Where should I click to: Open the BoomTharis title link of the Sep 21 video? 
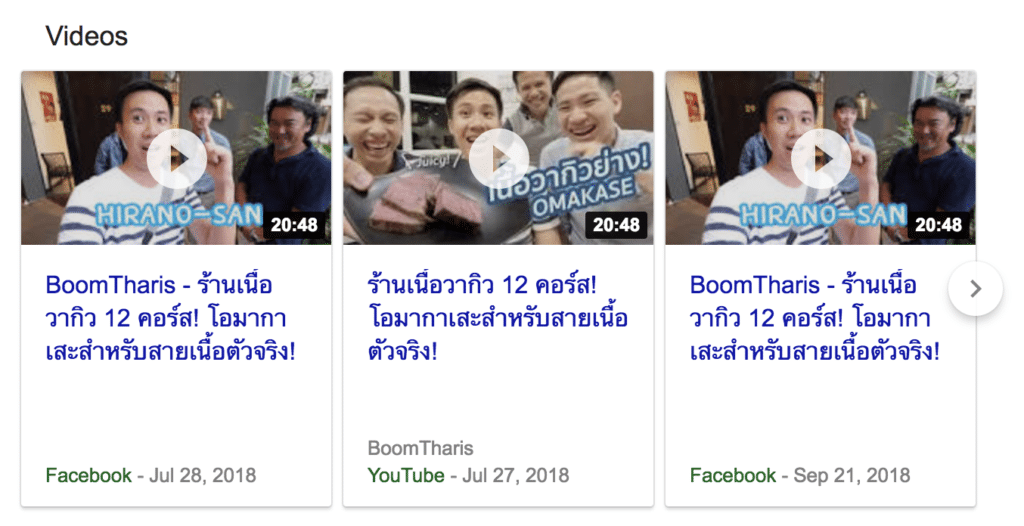[814, 318]
